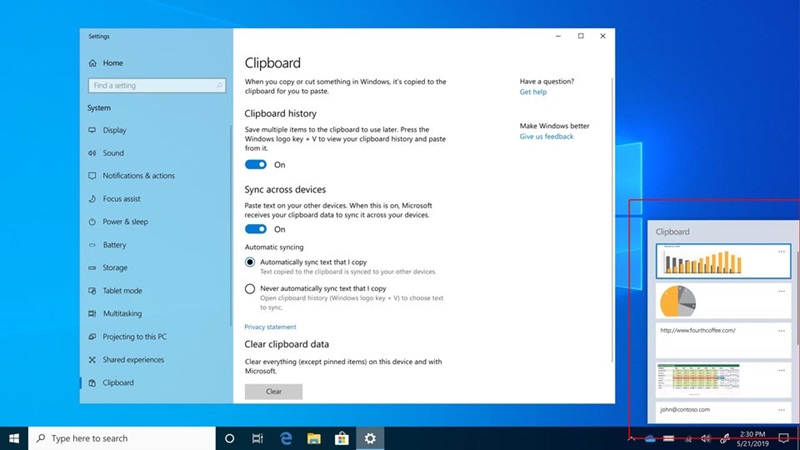This screenshot has height=450, width=800.
Task: Turn off Clipboard history toggle
Action: pyautogui.click(x=256, y=165)
